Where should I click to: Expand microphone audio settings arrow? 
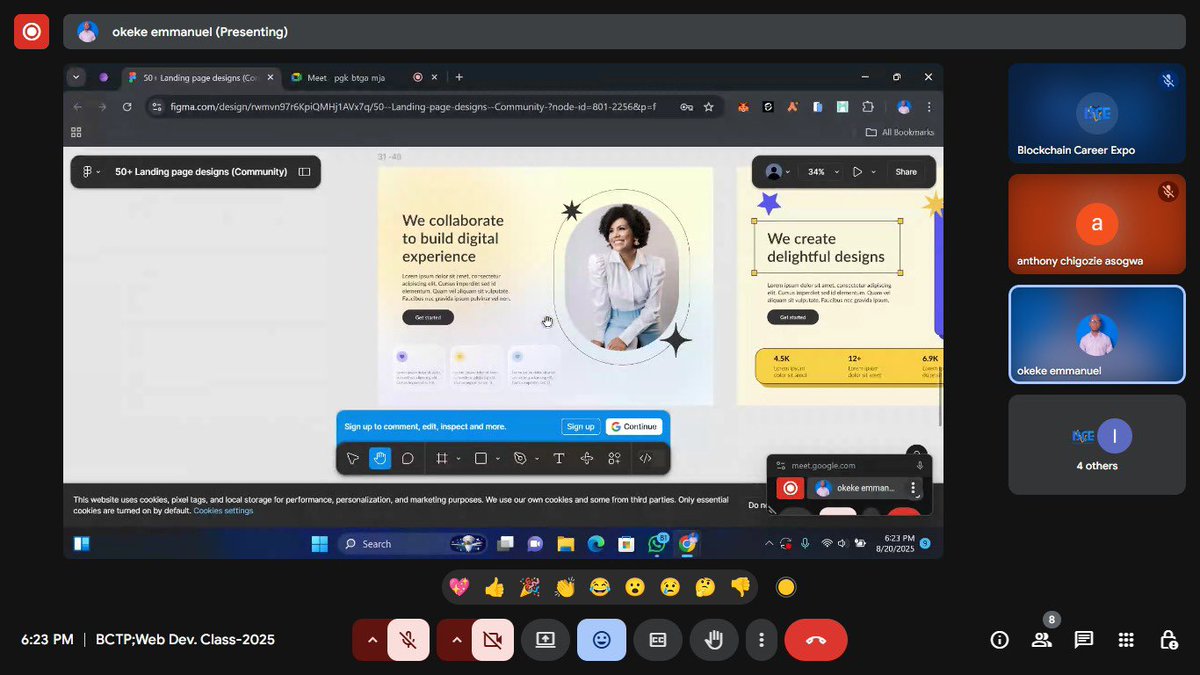point(370,640)
